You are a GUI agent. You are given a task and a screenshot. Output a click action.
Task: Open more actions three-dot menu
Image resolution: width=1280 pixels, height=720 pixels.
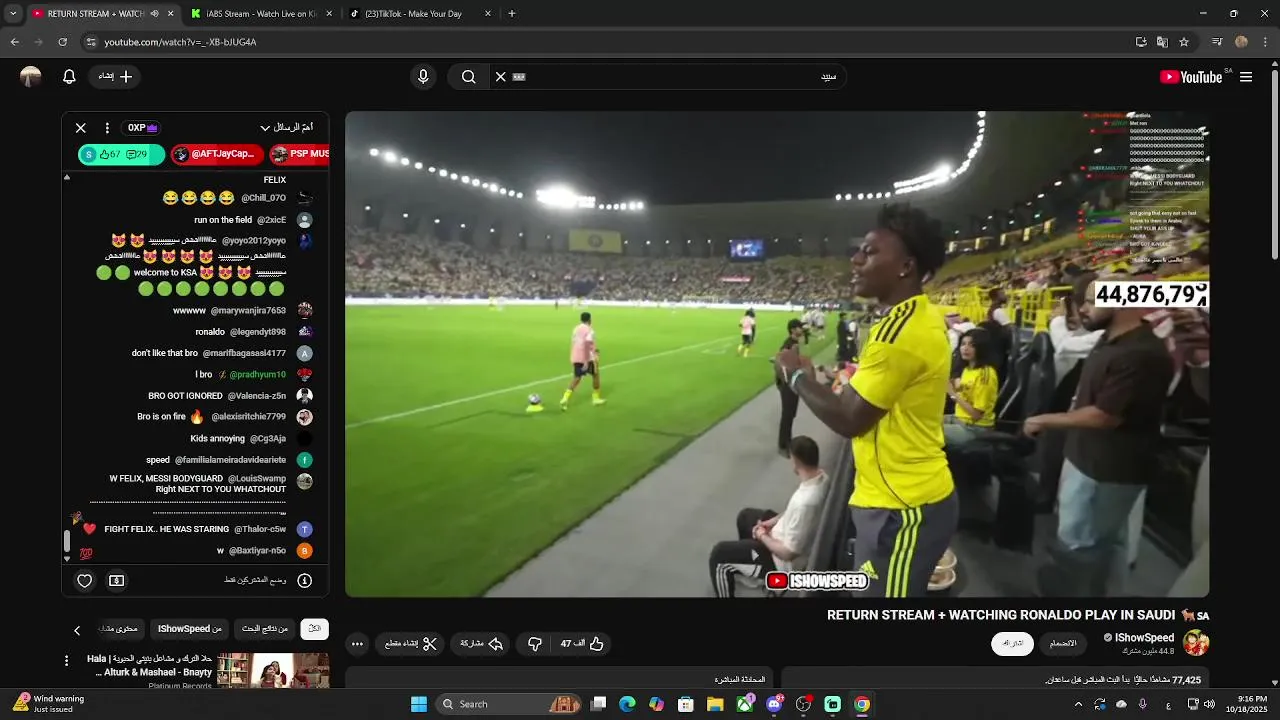tap(357, 644)
